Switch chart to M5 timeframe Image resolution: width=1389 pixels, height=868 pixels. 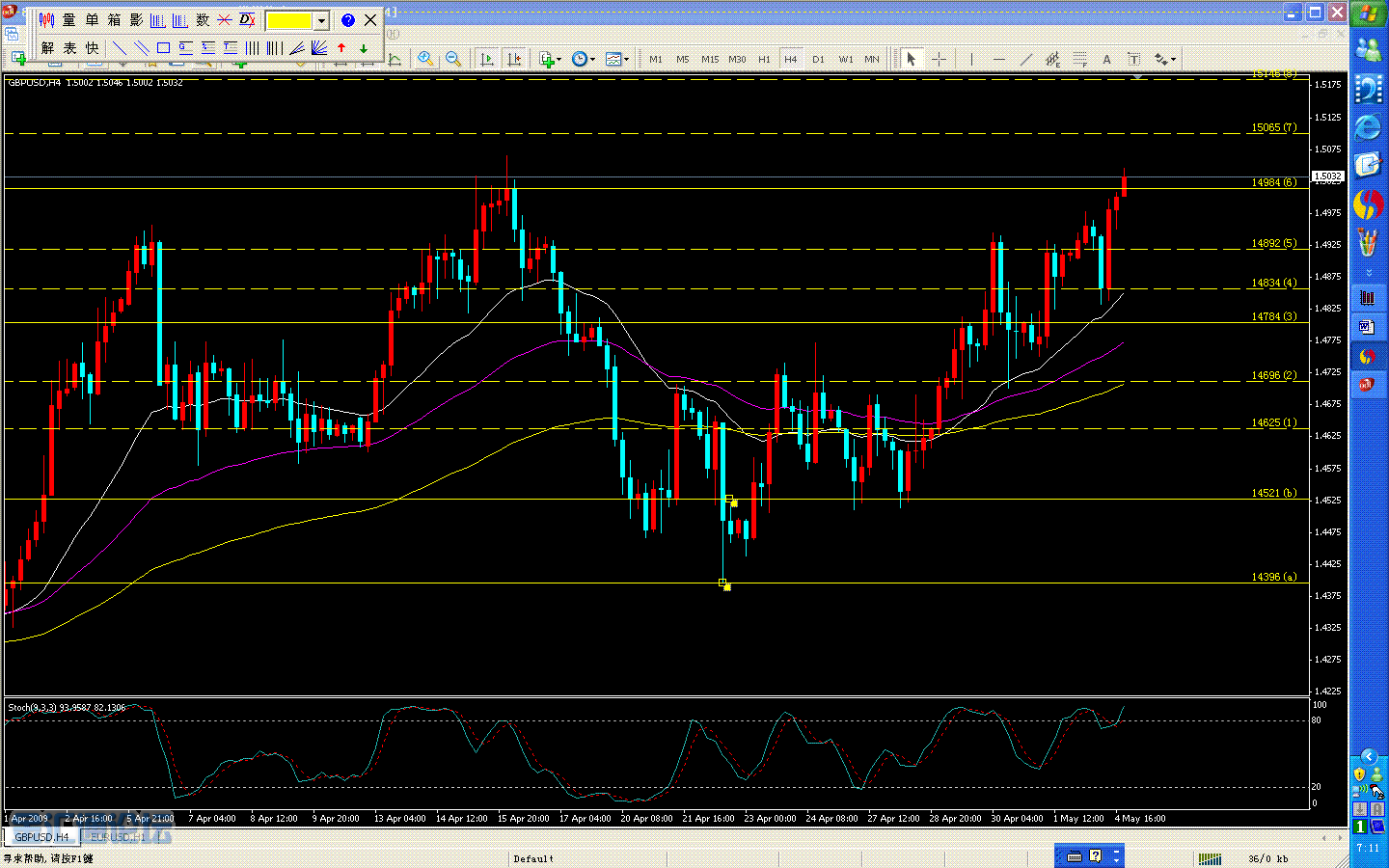683,59
